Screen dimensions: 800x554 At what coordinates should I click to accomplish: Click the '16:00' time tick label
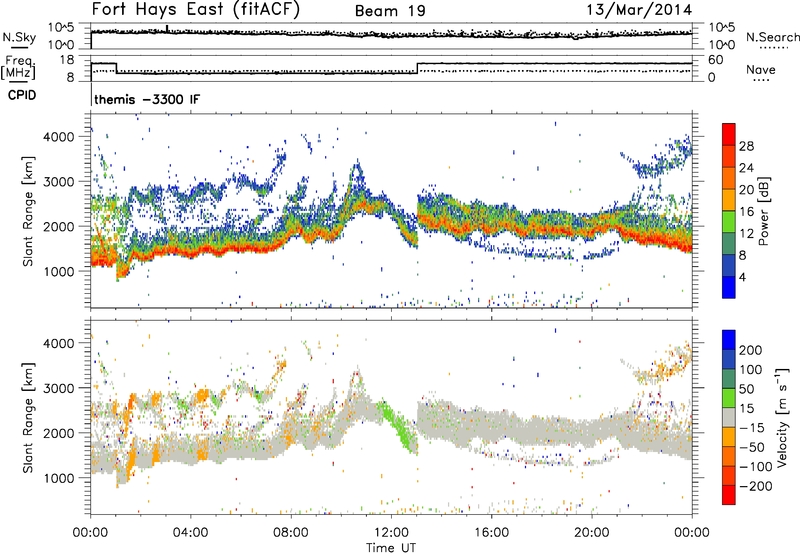(491, 533)
